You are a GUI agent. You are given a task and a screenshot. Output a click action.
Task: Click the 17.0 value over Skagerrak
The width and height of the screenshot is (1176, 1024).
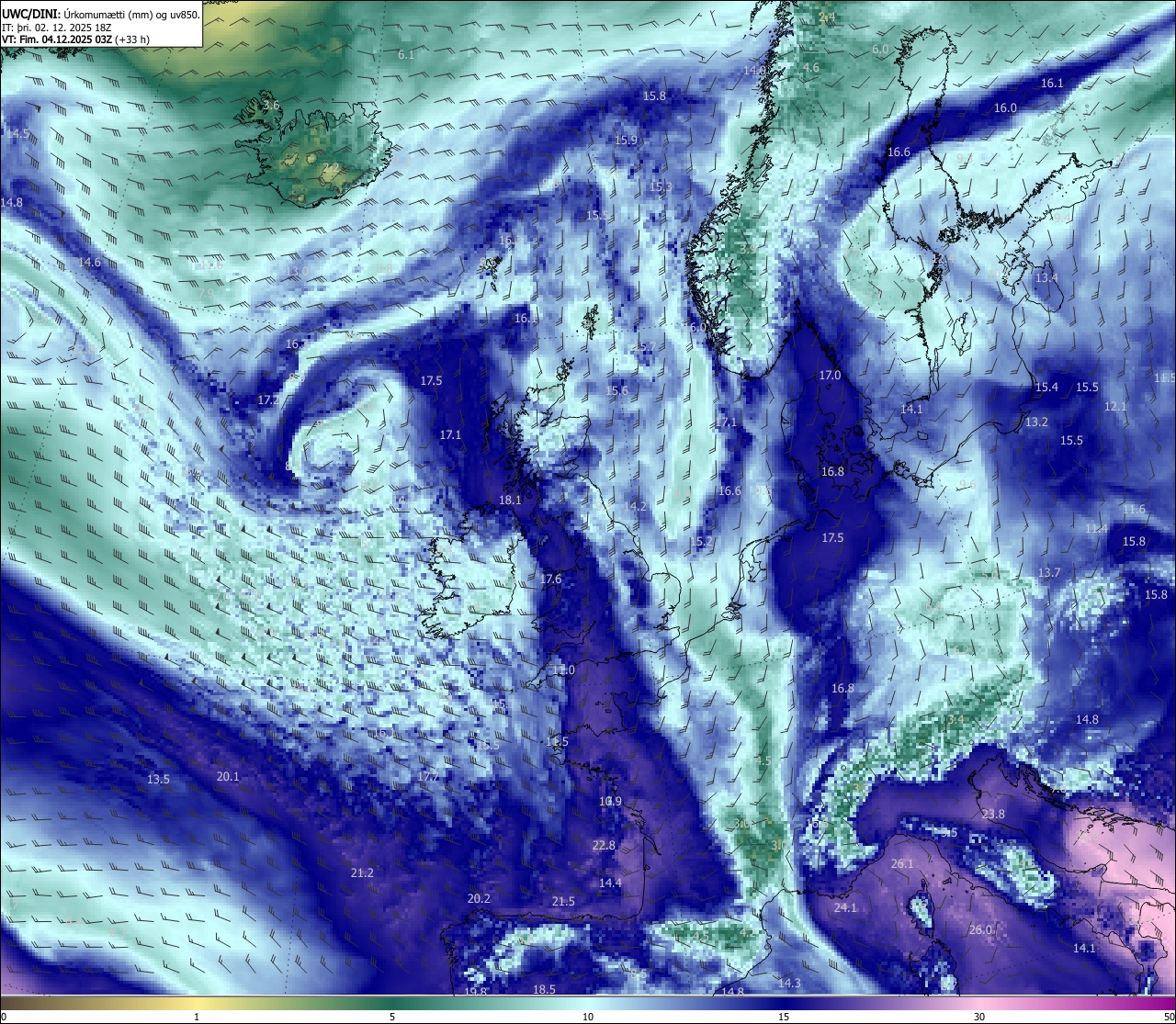(830, 376)
